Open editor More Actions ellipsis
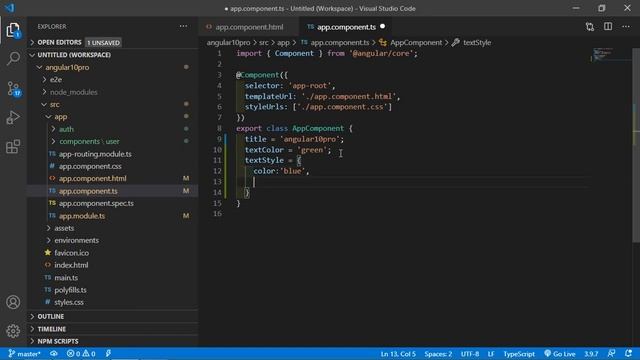 (626, 27)
